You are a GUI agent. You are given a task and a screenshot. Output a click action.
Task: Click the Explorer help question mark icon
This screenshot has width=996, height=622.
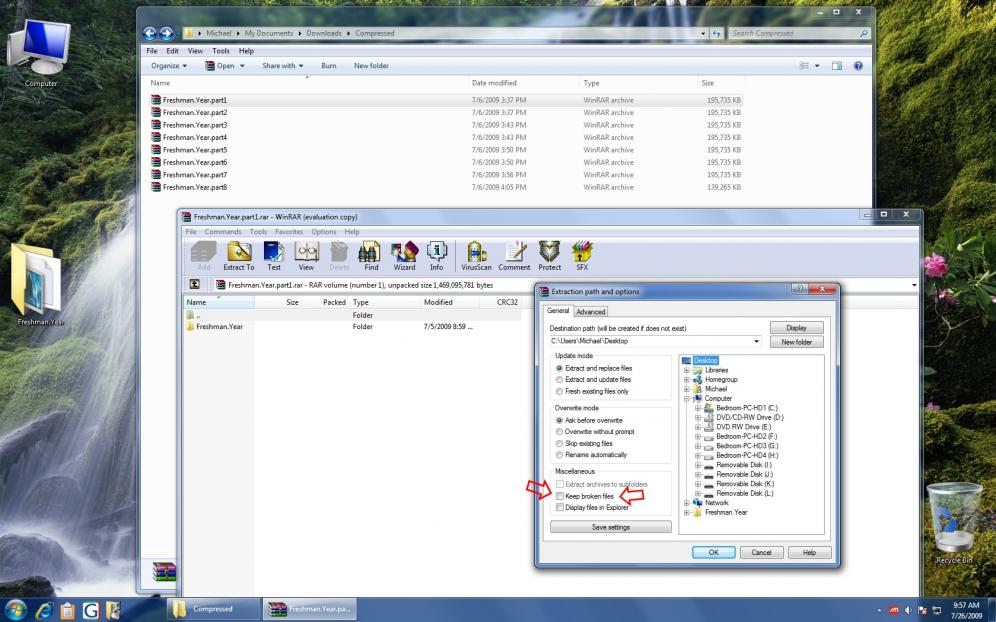[x=858, y=66]
